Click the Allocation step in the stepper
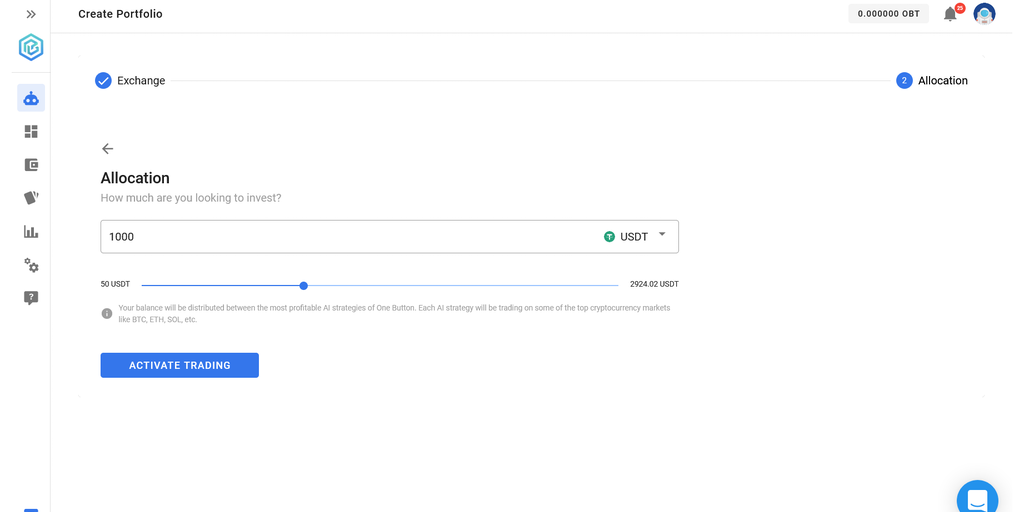Image resolution: width=1024 pixels, height=512 pixels. [932, 81]
